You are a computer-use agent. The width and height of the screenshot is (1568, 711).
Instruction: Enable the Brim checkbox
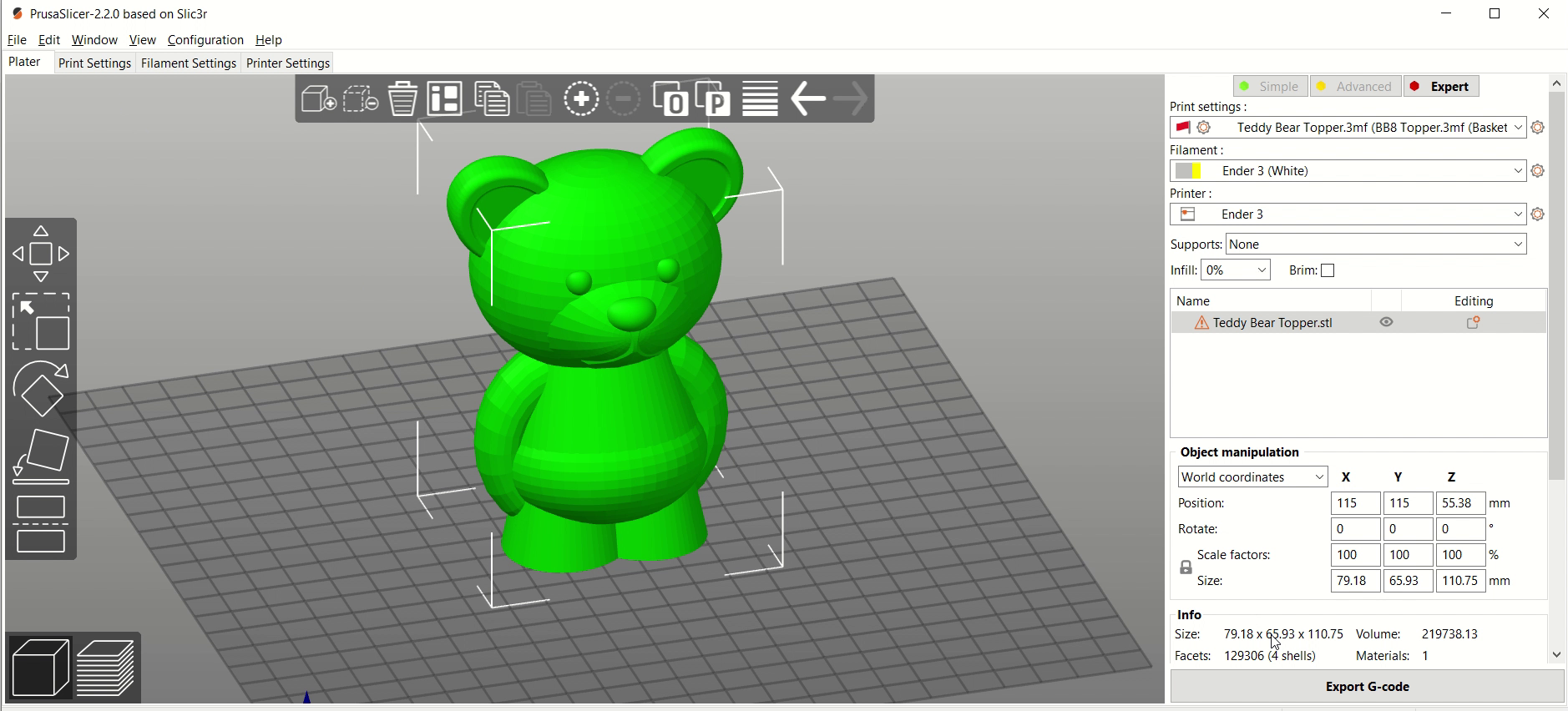point(1328,270)
